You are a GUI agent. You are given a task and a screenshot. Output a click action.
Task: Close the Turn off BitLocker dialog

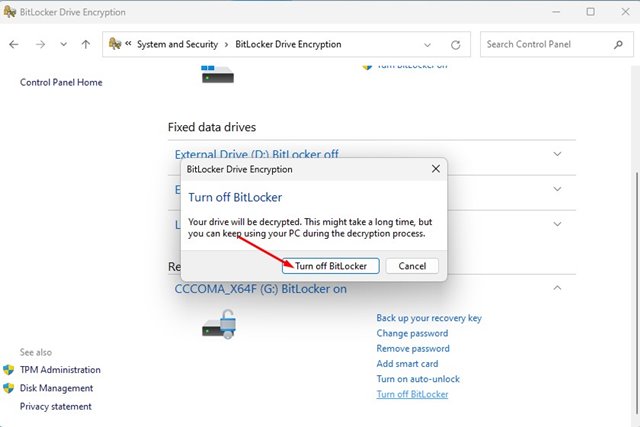(435, 169)
